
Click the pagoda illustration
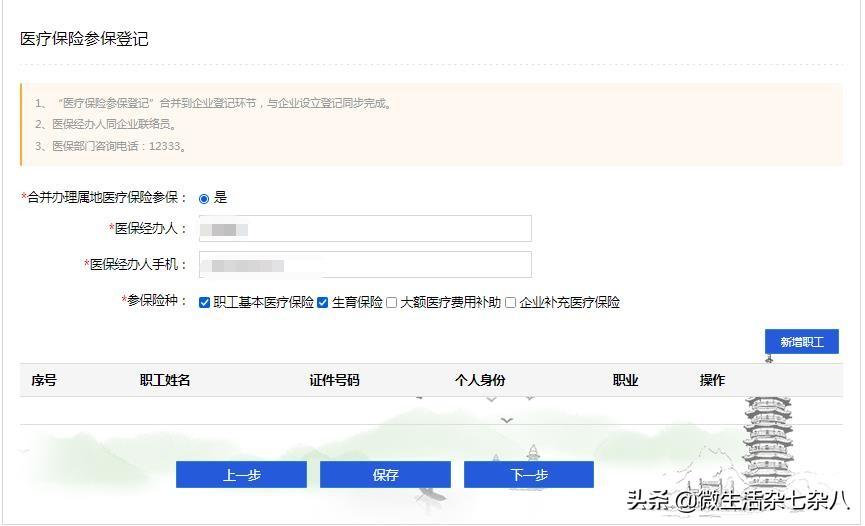[x=768, y=440]
